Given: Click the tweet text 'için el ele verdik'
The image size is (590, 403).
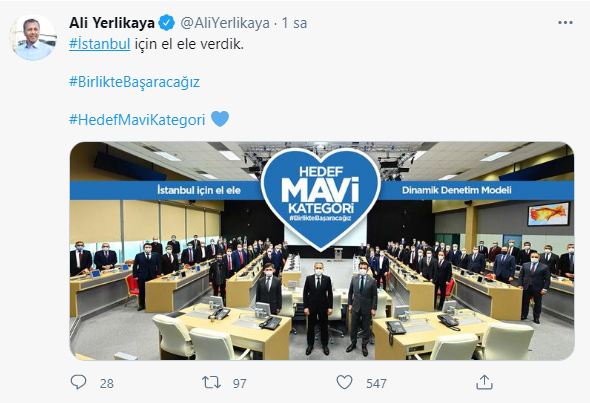Looking at the screenshot, I should coord(189,44).
